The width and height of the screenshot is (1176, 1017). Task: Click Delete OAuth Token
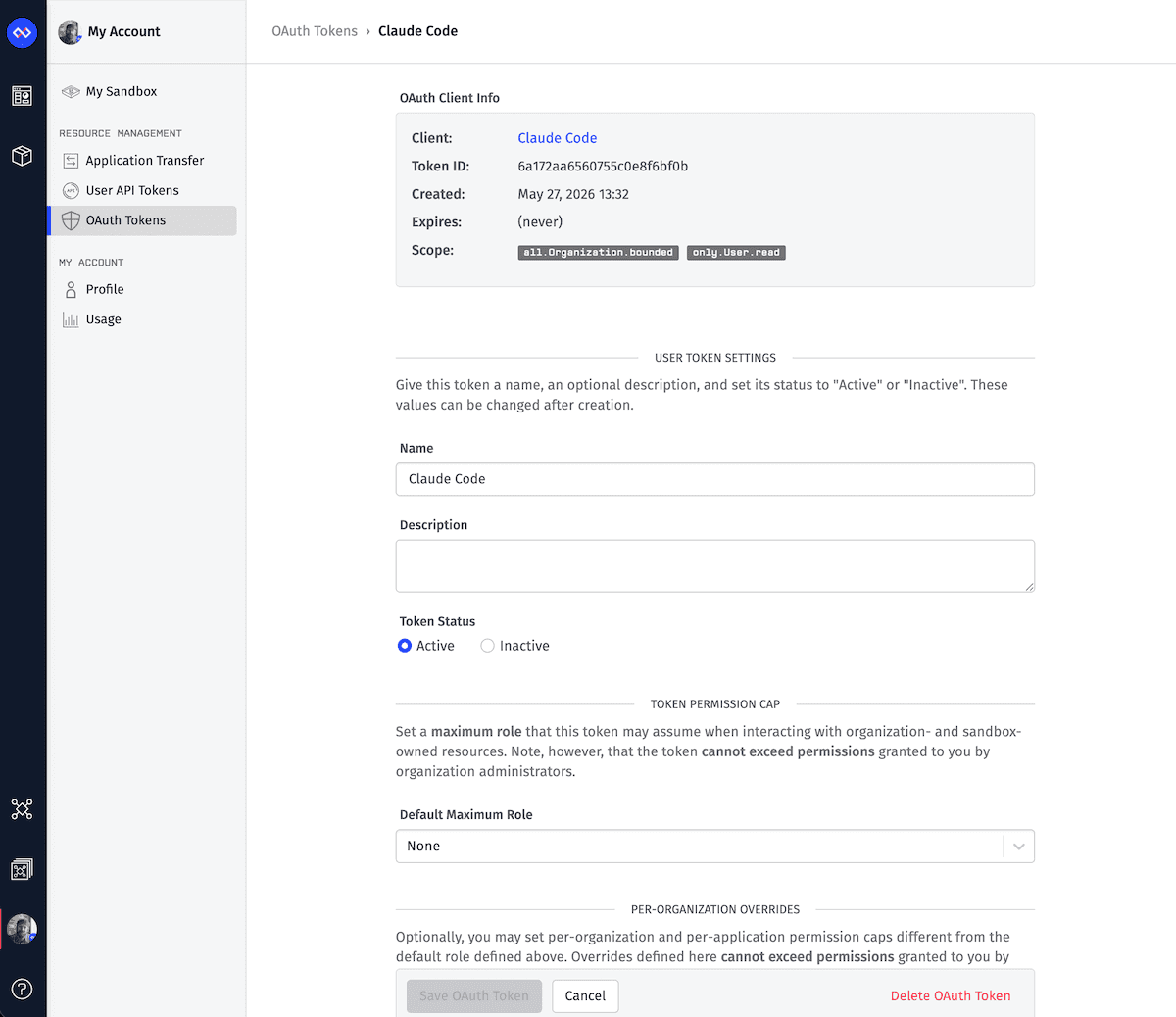point(951,996)
